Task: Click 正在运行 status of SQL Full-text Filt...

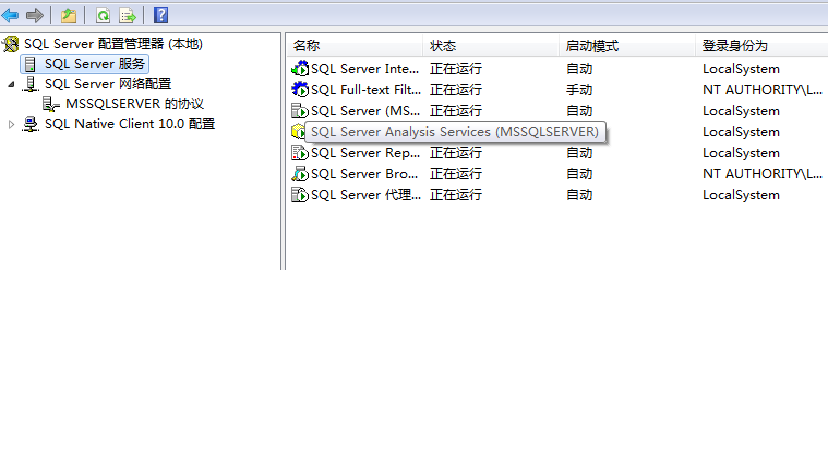Action: pyautogui.click(x=456, y=90)
